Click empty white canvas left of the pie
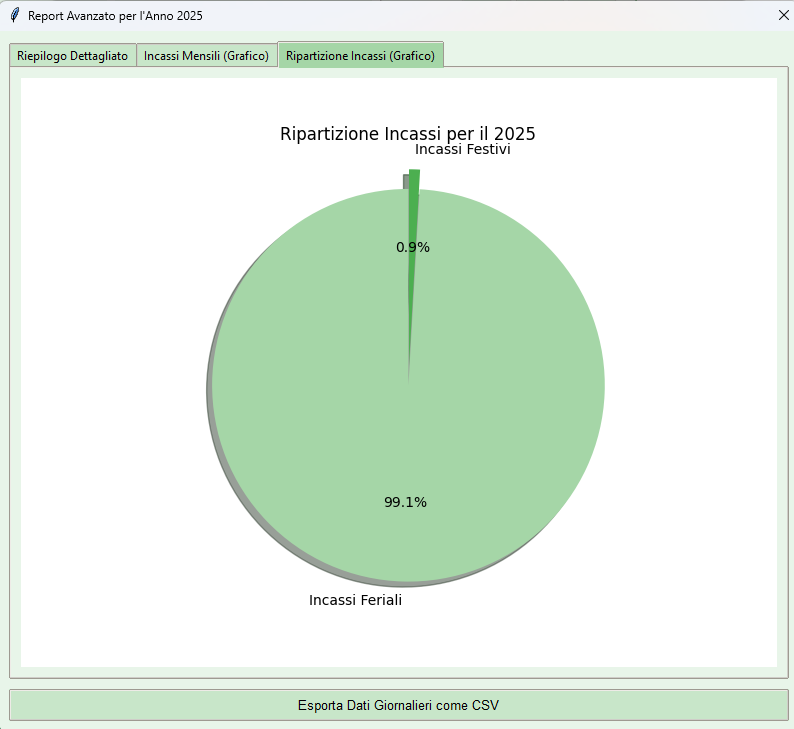794x729 pixels. pos(110,380)
